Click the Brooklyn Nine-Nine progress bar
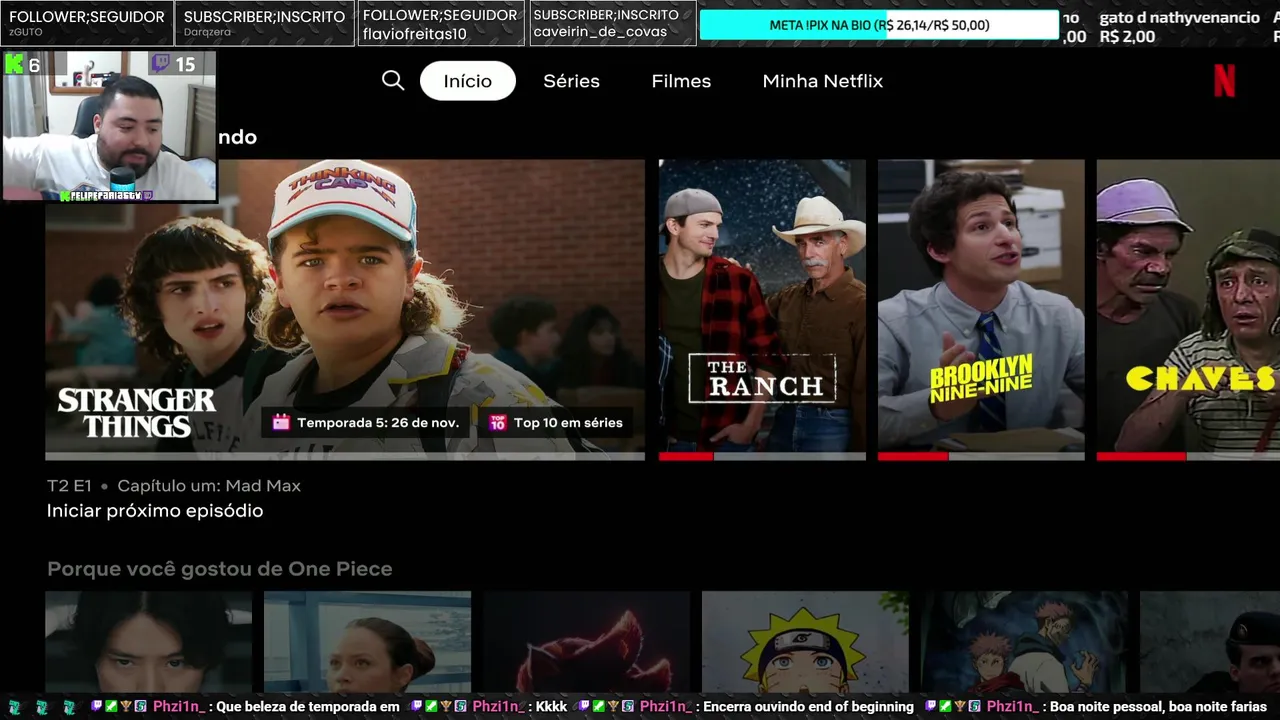Screen dimensions: 1280x720 [x=981, y=456]
